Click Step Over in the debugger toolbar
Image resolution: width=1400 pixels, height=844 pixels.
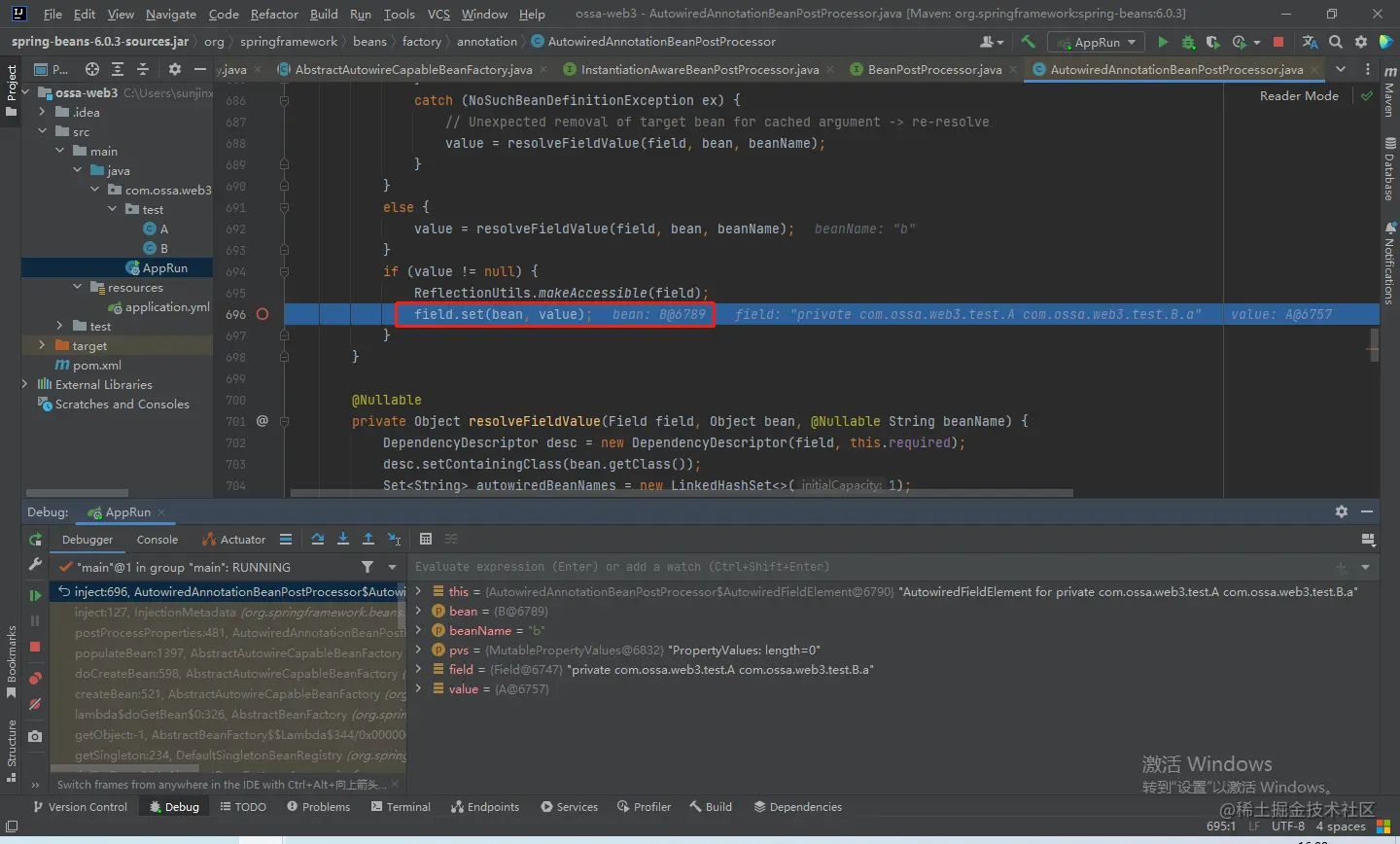coord(318,539)
